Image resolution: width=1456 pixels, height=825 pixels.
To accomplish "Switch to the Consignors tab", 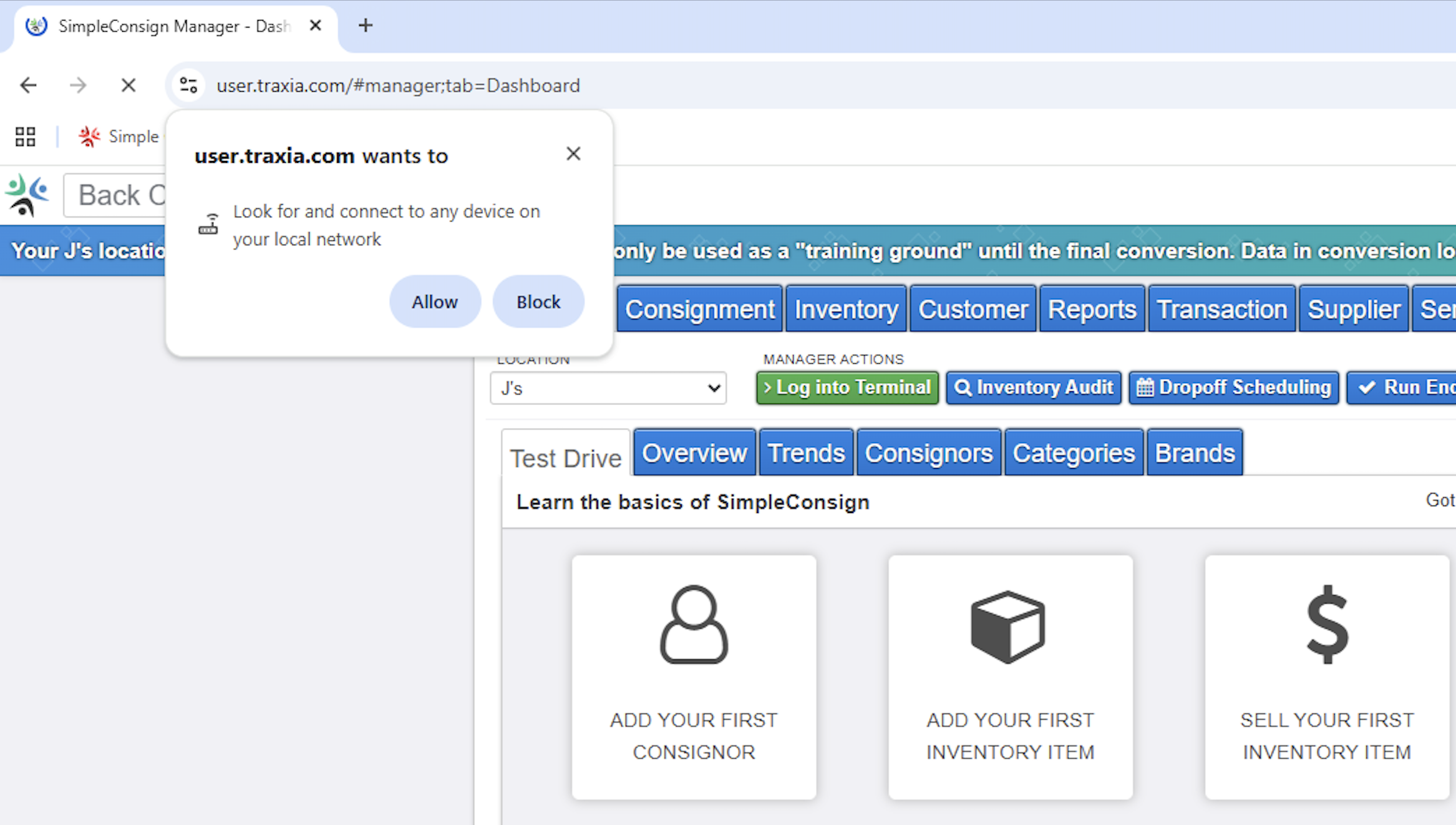I will pyautogui.click(x=928, y=452).
